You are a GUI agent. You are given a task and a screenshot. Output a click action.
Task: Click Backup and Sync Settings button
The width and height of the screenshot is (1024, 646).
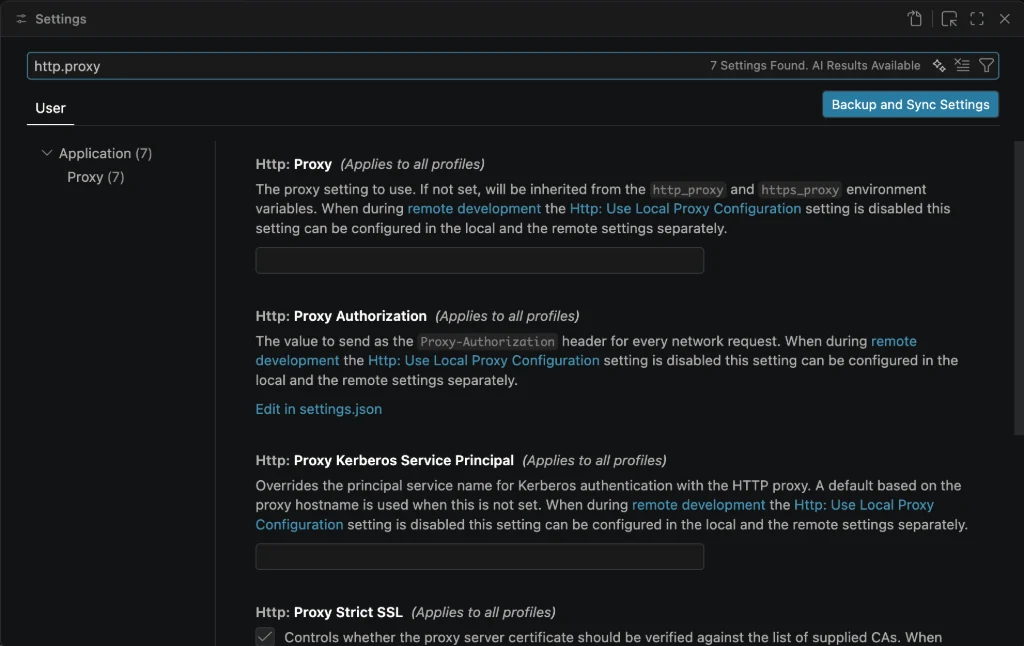click(910, 105)
